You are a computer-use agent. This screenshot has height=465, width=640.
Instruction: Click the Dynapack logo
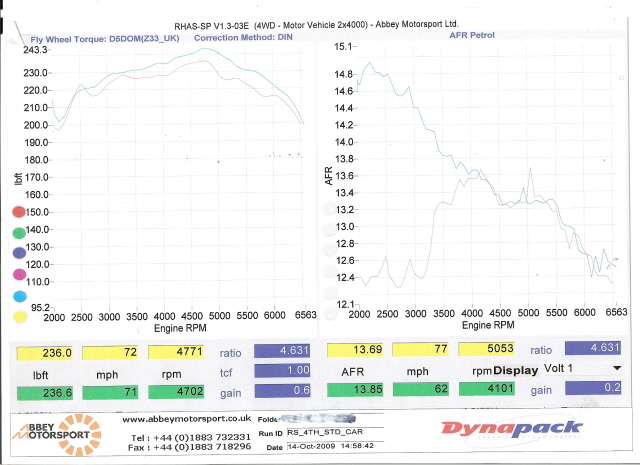(511, 430)
